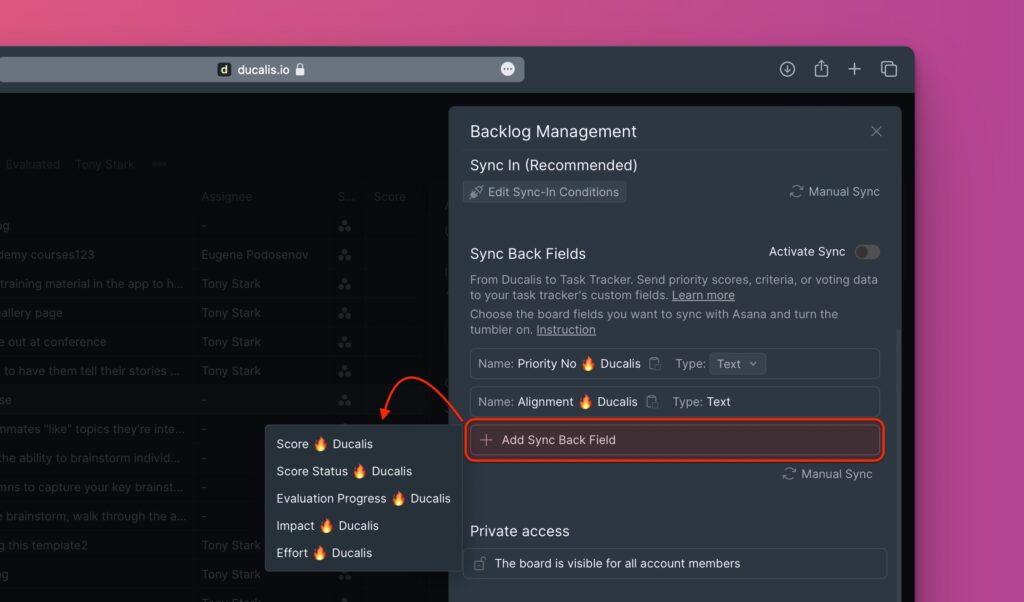1024x602 pixels.
Task: Click the Type: Text value in Alignment row
Action: click(x=718, y=402)
